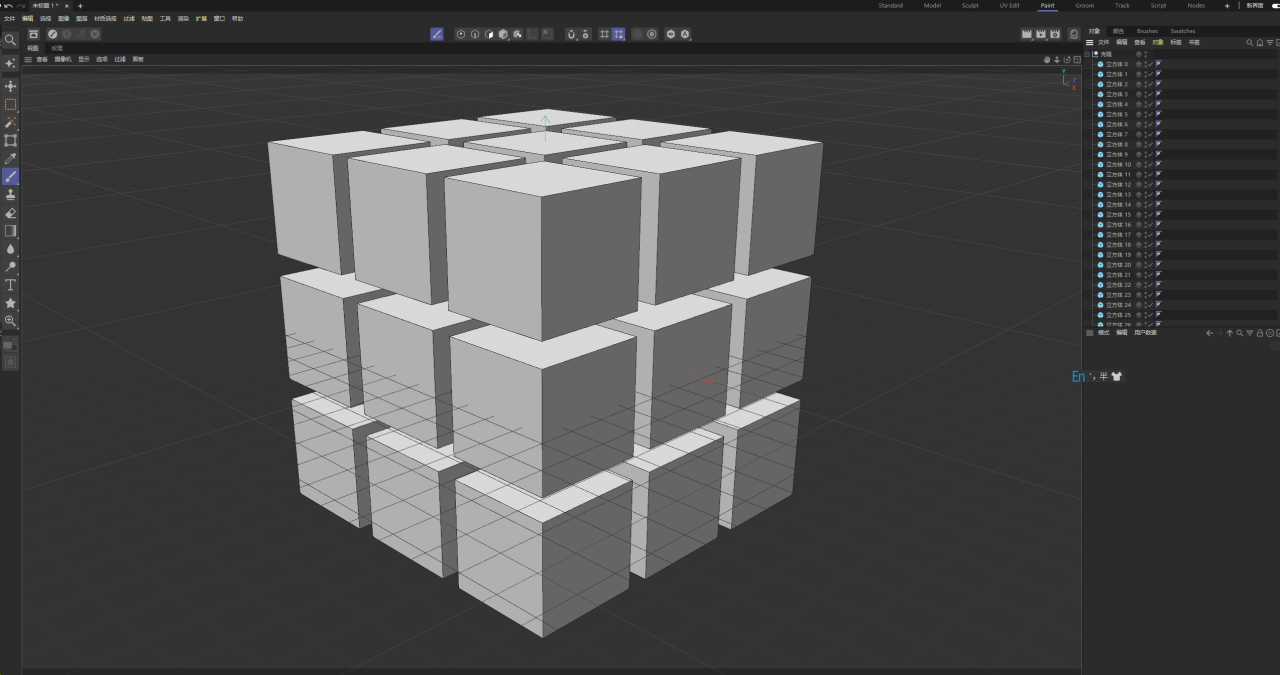Open the 渲染 menu in the top menu bar
This screenshot has width=1280, height=675.
(181, 17)
